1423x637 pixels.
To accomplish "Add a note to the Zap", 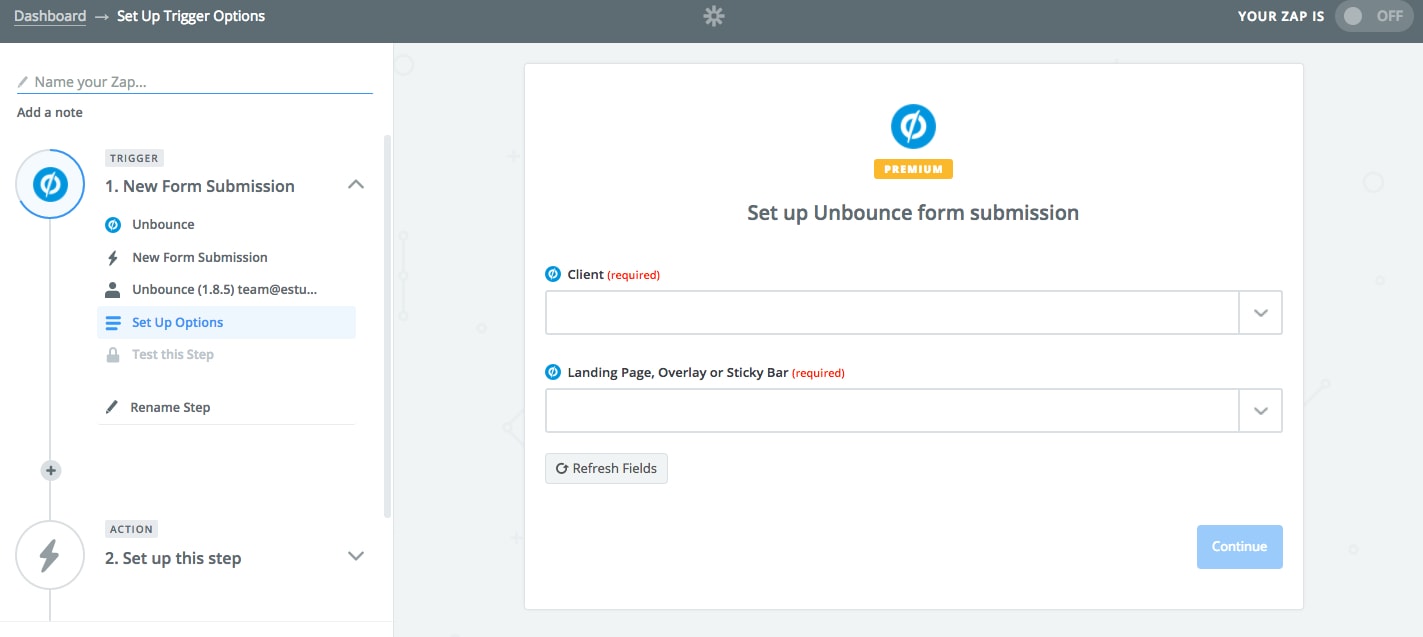I will click(50, 112).
